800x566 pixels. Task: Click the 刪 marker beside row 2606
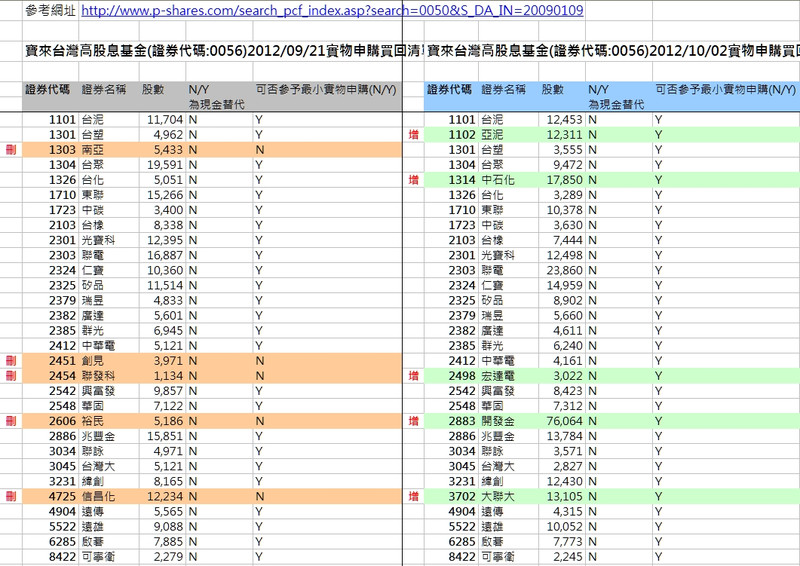(x=11, y=421)
